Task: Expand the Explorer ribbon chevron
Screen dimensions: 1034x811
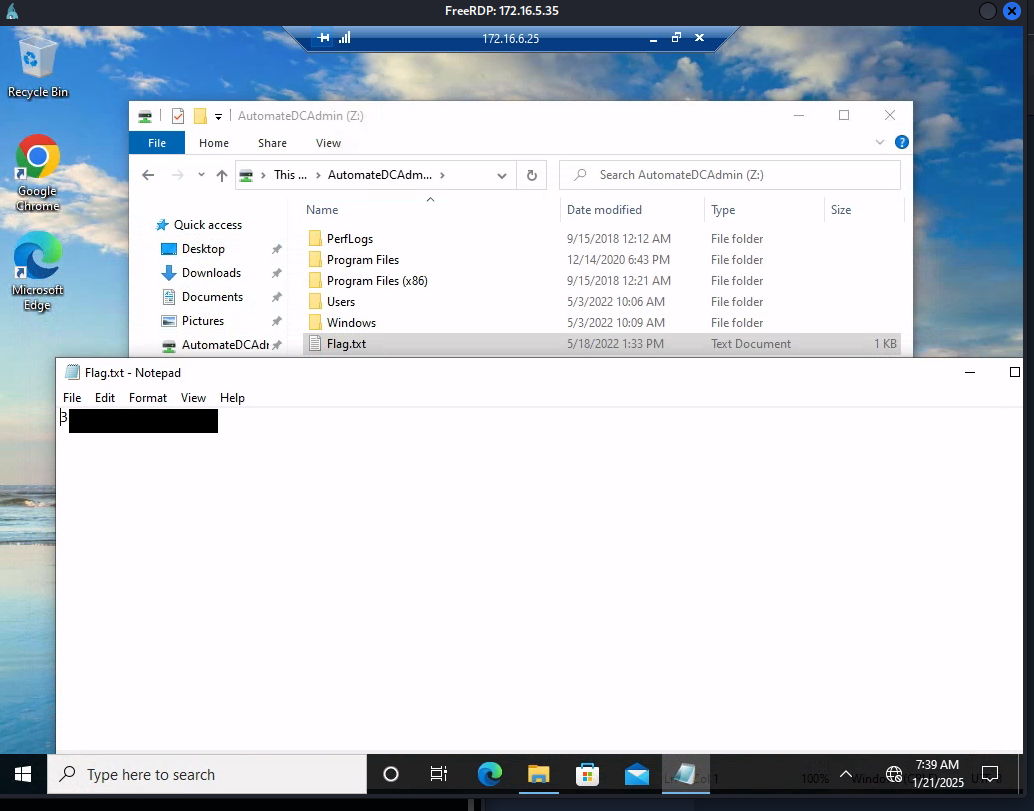Action: (x=881, y=143)
